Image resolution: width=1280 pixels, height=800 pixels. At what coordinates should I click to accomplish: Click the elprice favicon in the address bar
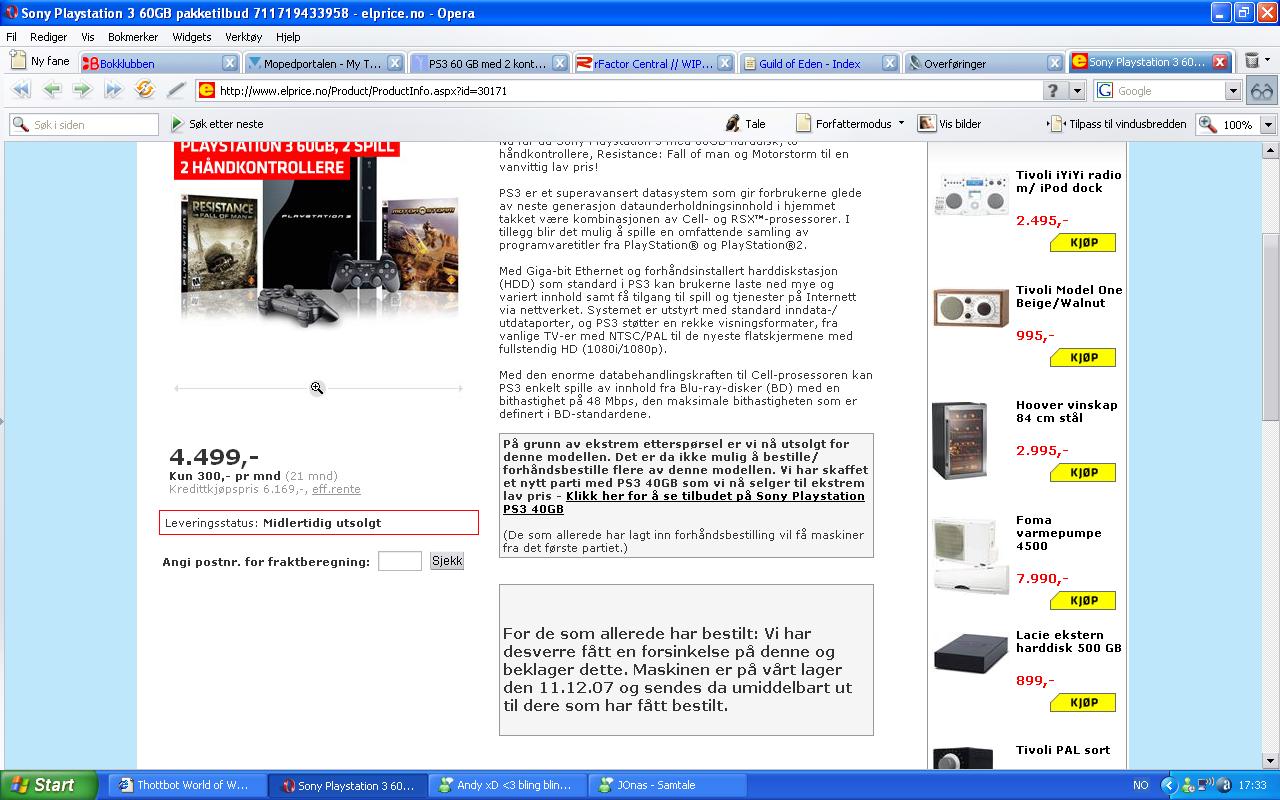tap(206, 90)
